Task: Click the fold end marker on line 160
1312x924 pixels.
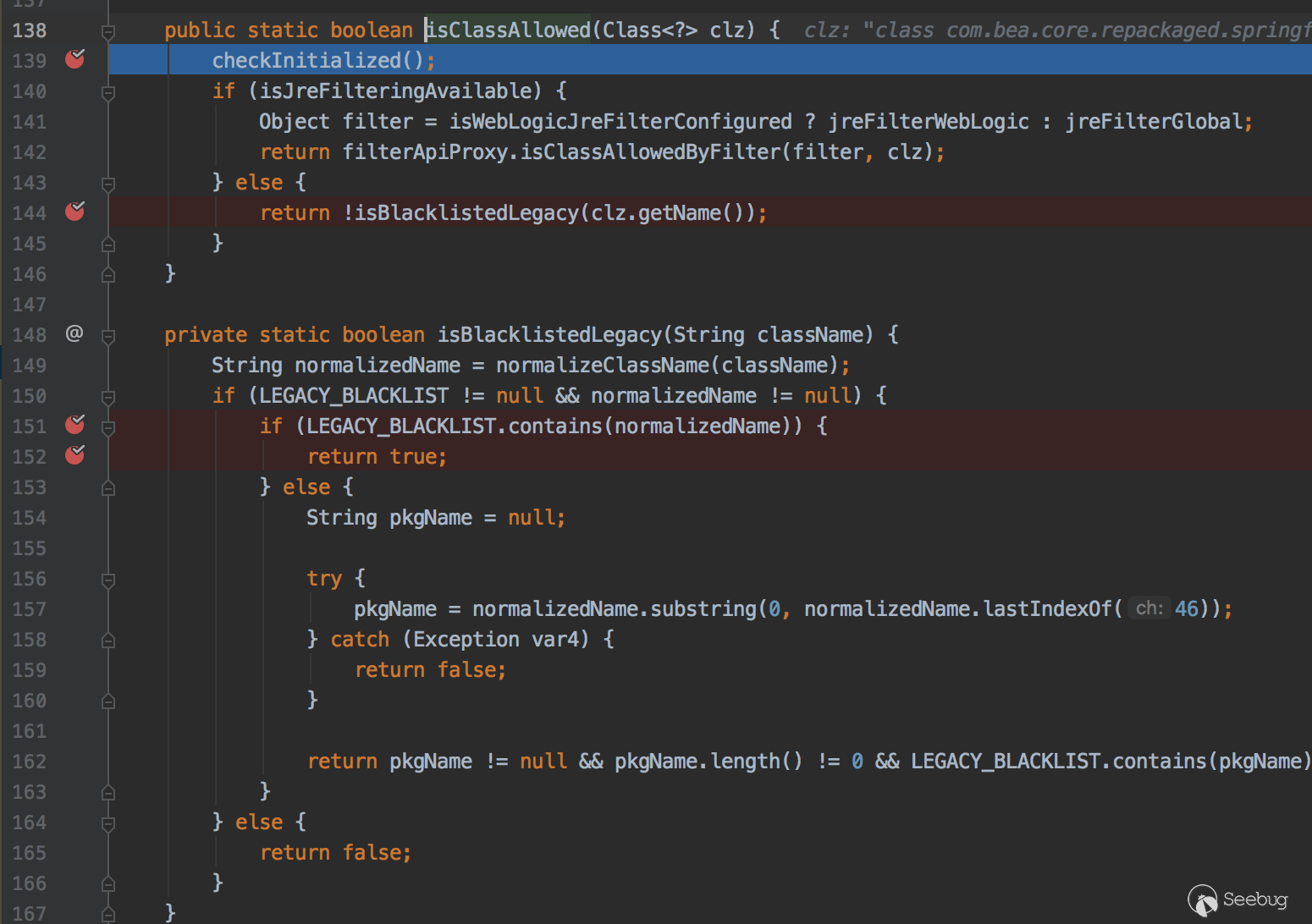Action: [x=108, y=701]
